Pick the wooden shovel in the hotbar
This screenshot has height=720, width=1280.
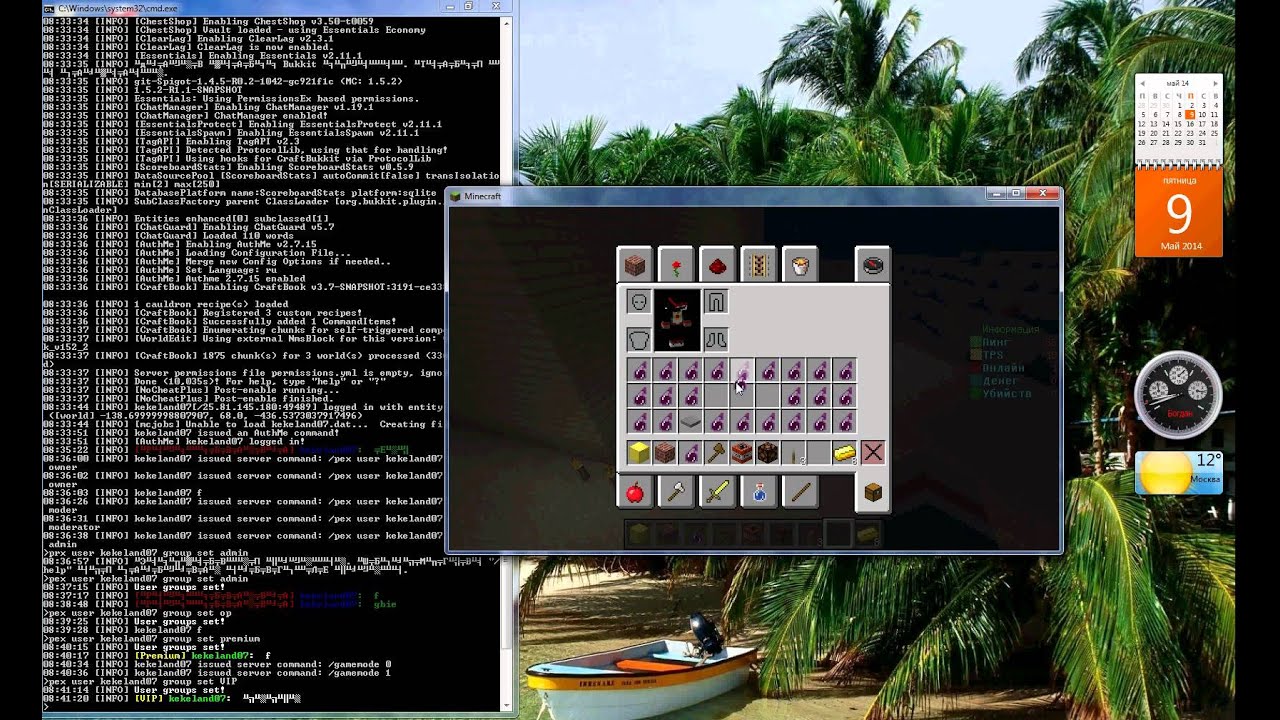click(716, 453)
